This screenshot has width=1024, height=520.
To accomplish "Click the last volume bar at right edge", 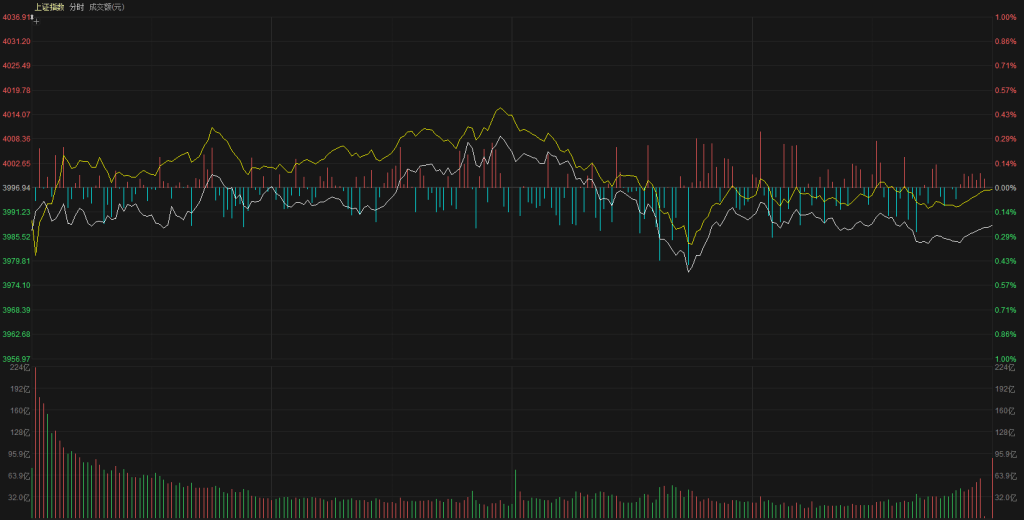I will click(992, 488).
